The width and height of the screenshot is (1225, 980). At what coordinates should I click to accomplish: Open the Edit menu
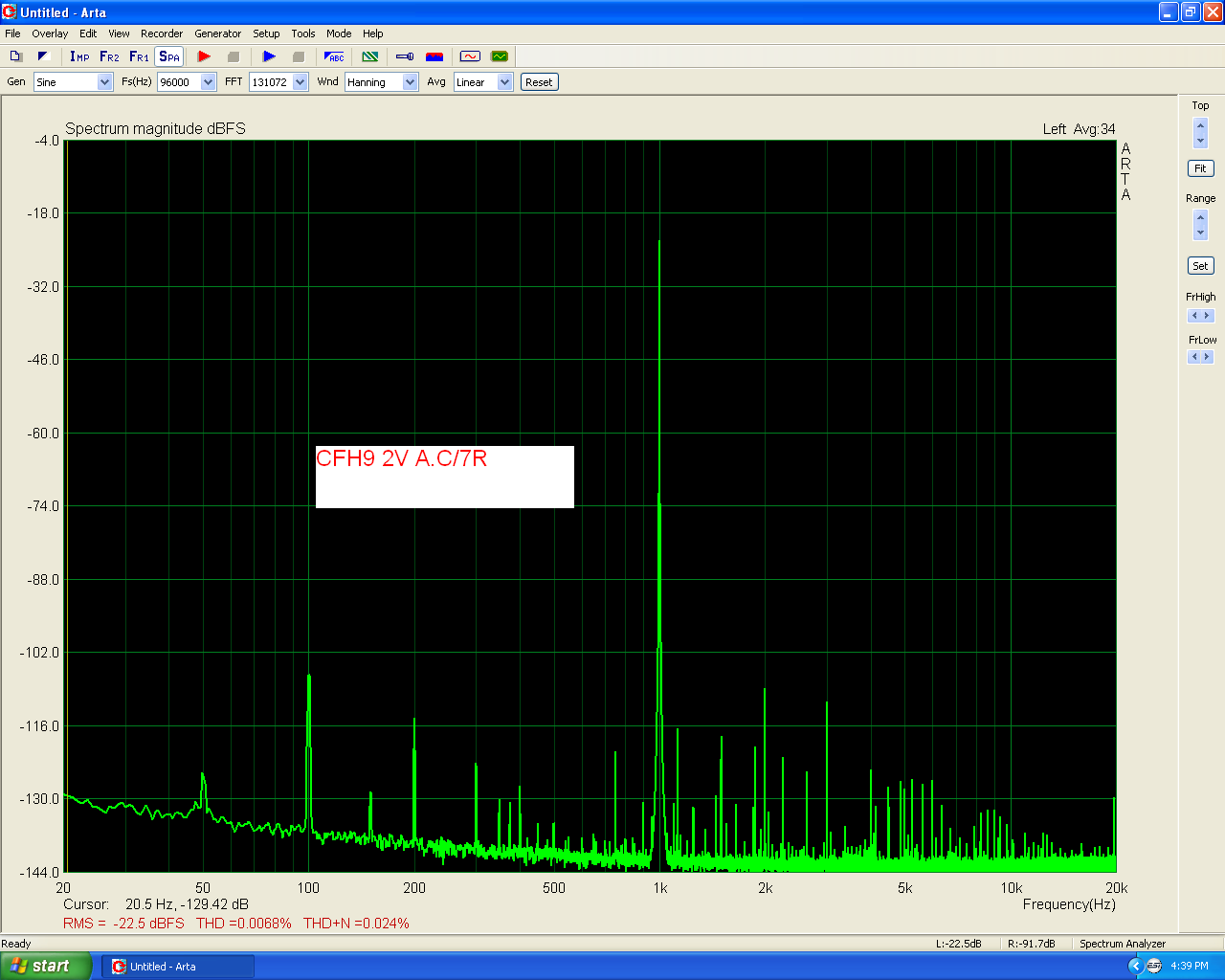(88, 33)
